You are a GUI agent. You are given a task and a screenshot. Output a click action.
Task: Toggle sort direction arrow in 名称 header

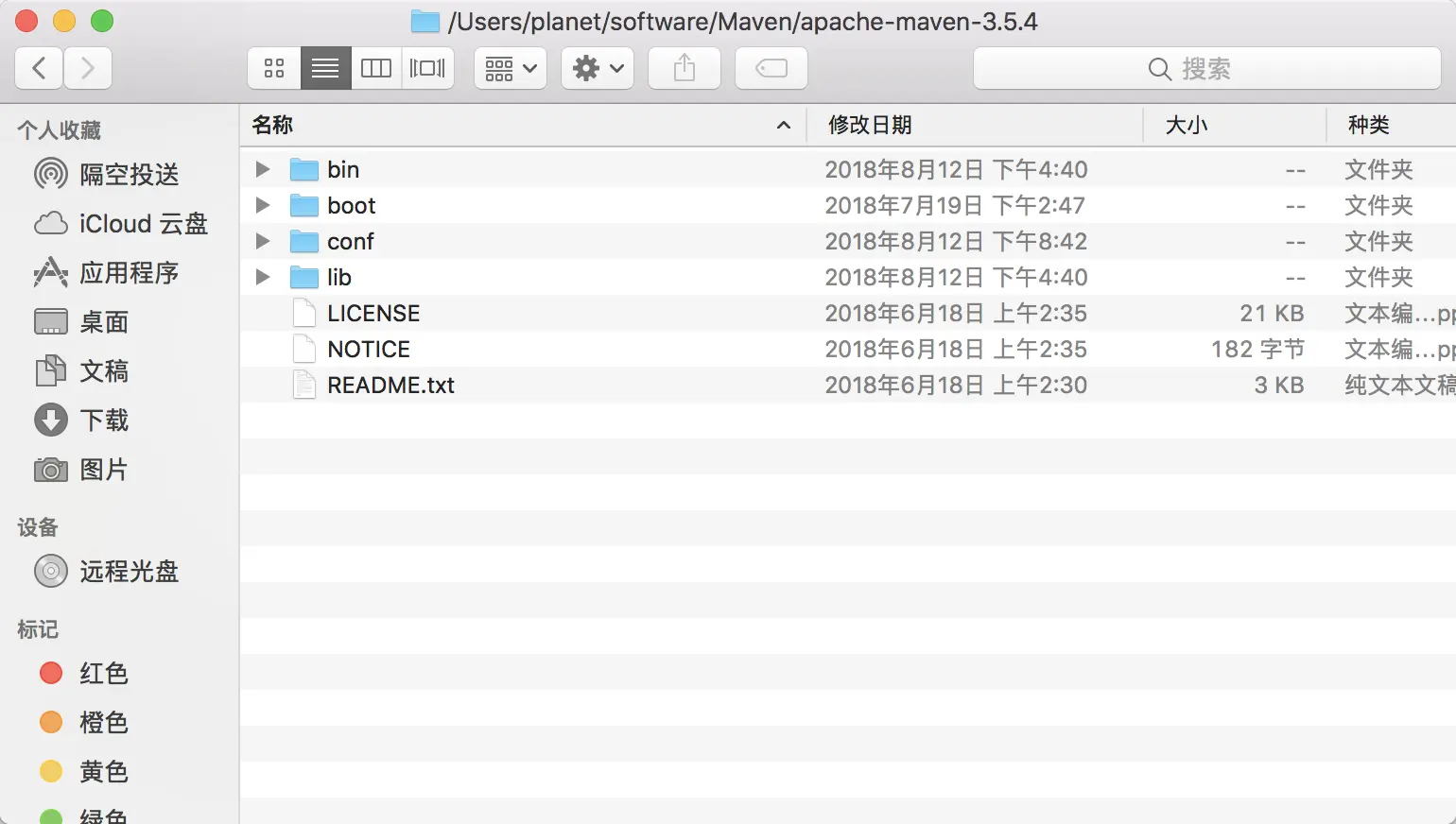tap(783, 125)
